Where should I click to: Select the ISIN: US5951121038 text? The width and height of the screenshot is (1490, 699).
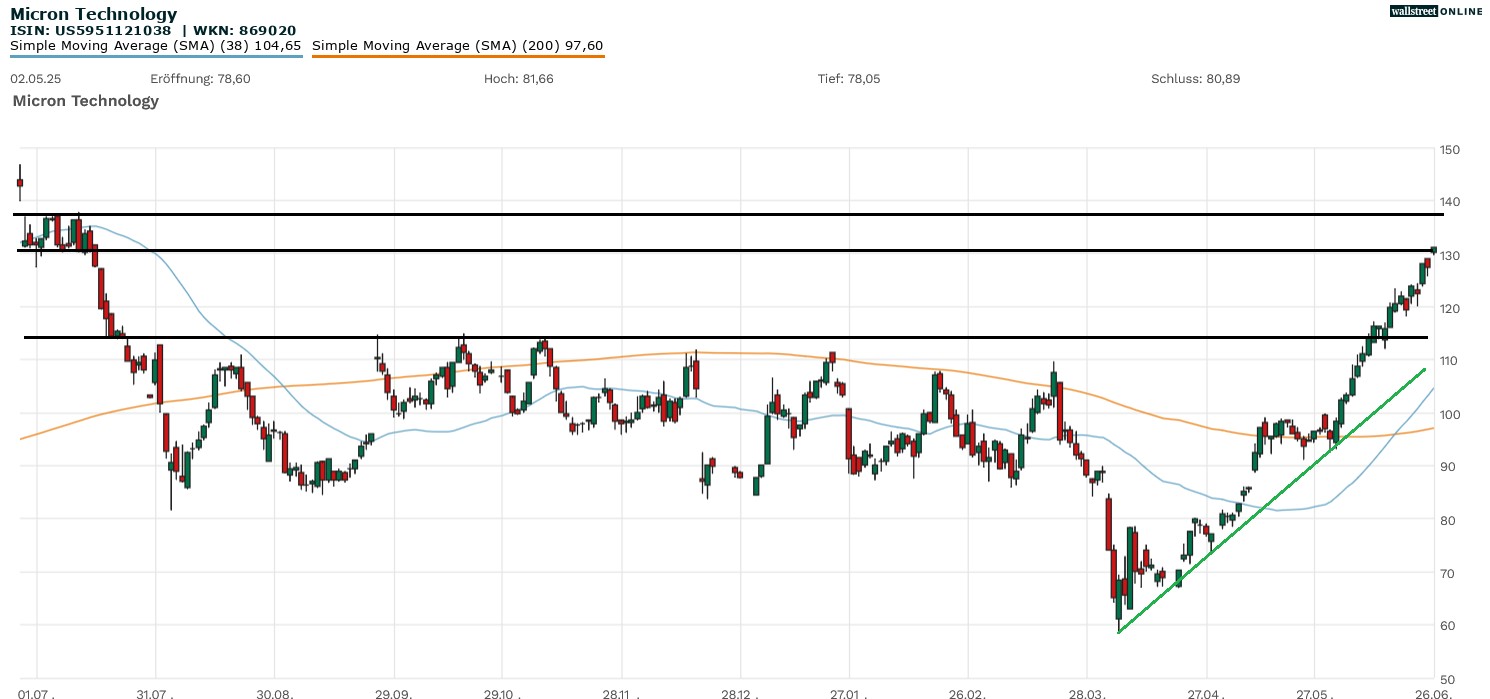91,31
